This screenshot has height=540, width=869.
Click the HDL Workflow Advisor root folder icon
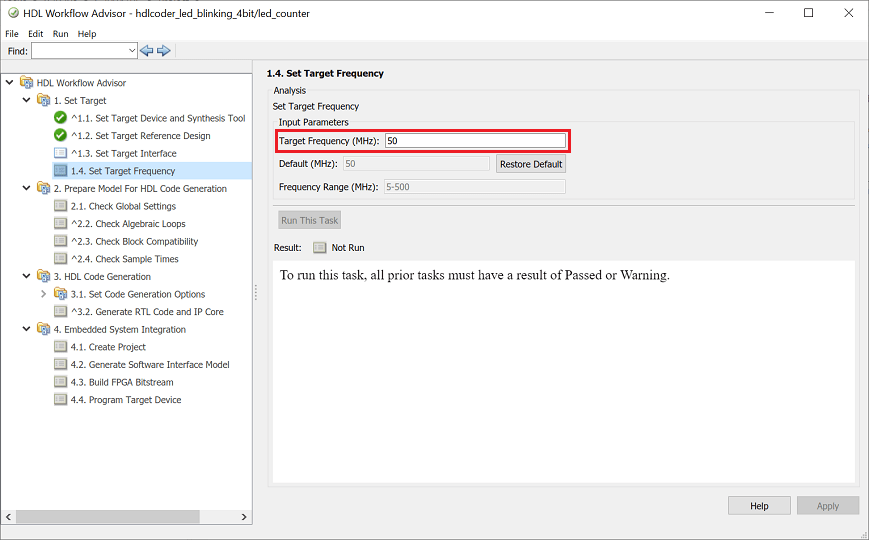point(26,83)
